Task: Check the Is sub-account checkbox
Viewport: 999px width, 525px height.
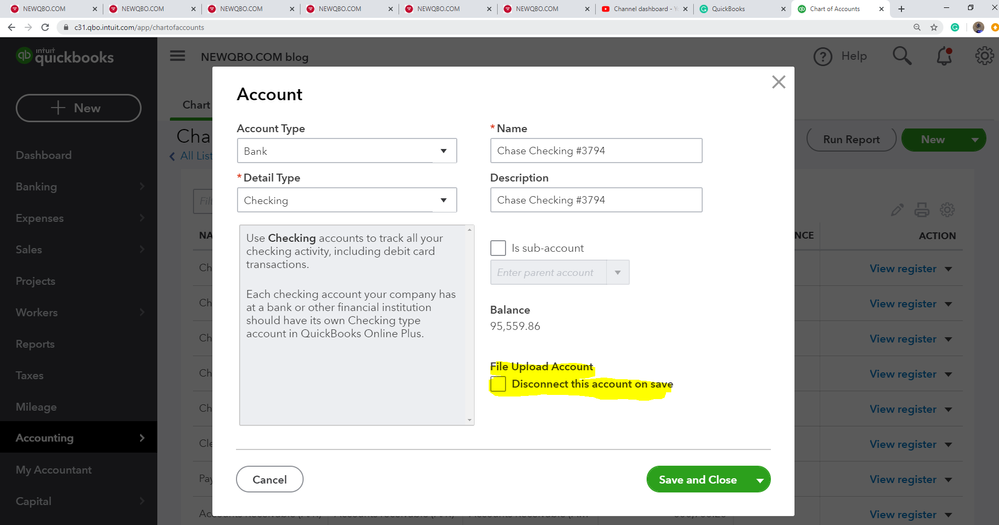Action: coord(498,247)
